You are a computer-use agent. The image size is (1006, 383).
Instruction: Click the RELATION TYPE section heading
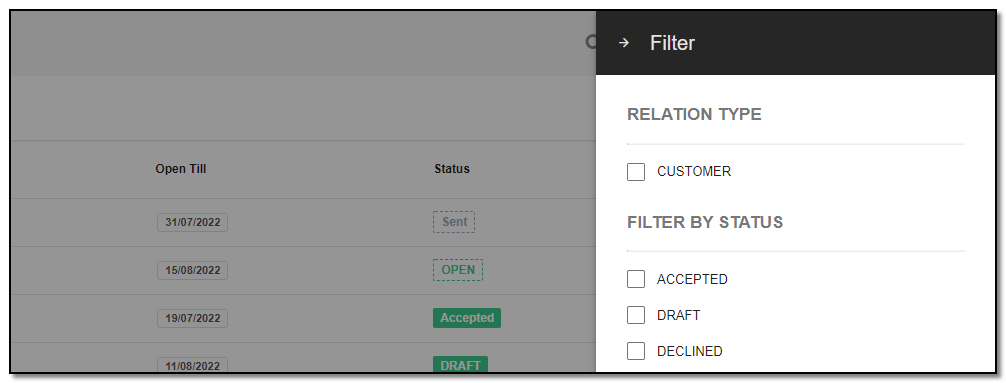click(x=694, y=114)
